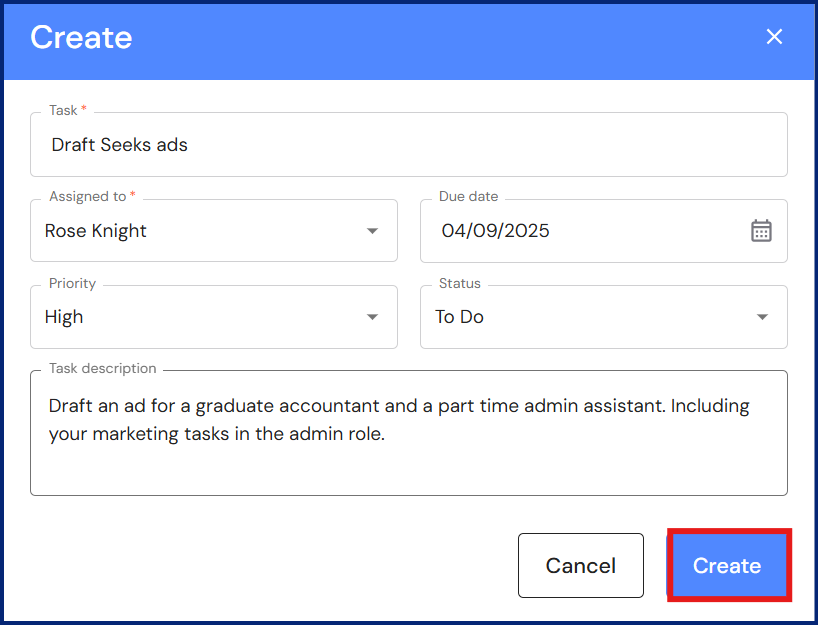This screenshot has width=818, height=625.
Task: Click the Assigned to field label
Action: (x=87, y=197)
